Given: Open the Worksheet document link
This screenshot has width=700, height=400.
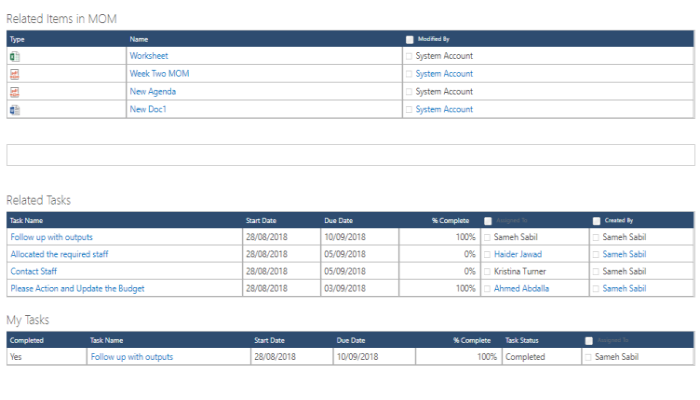Looking at the screenshot, I should pyautogui.click(x=149, y=56).
